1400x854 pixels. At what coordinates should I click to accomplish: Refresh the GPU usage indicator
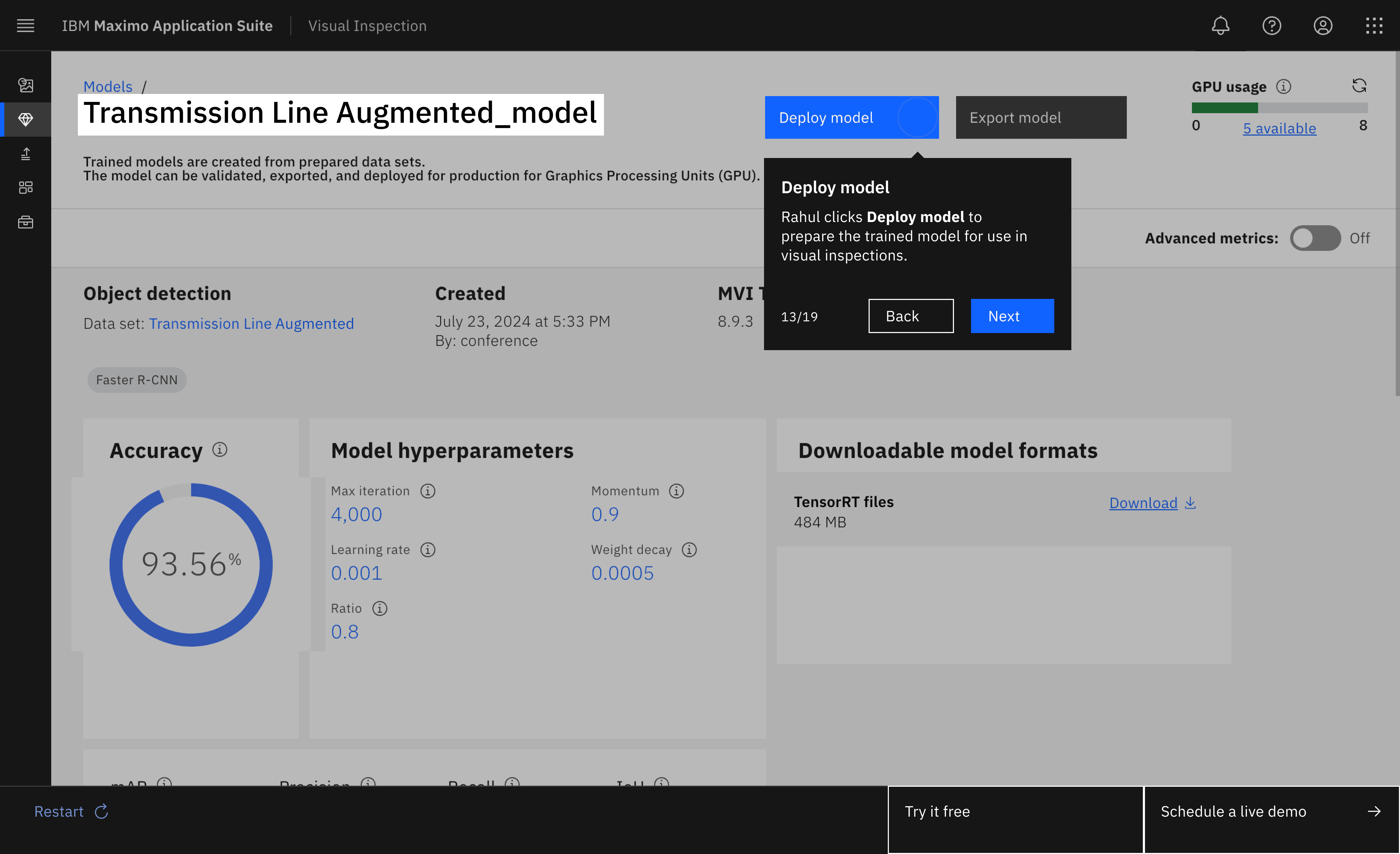click(1359, 86)
